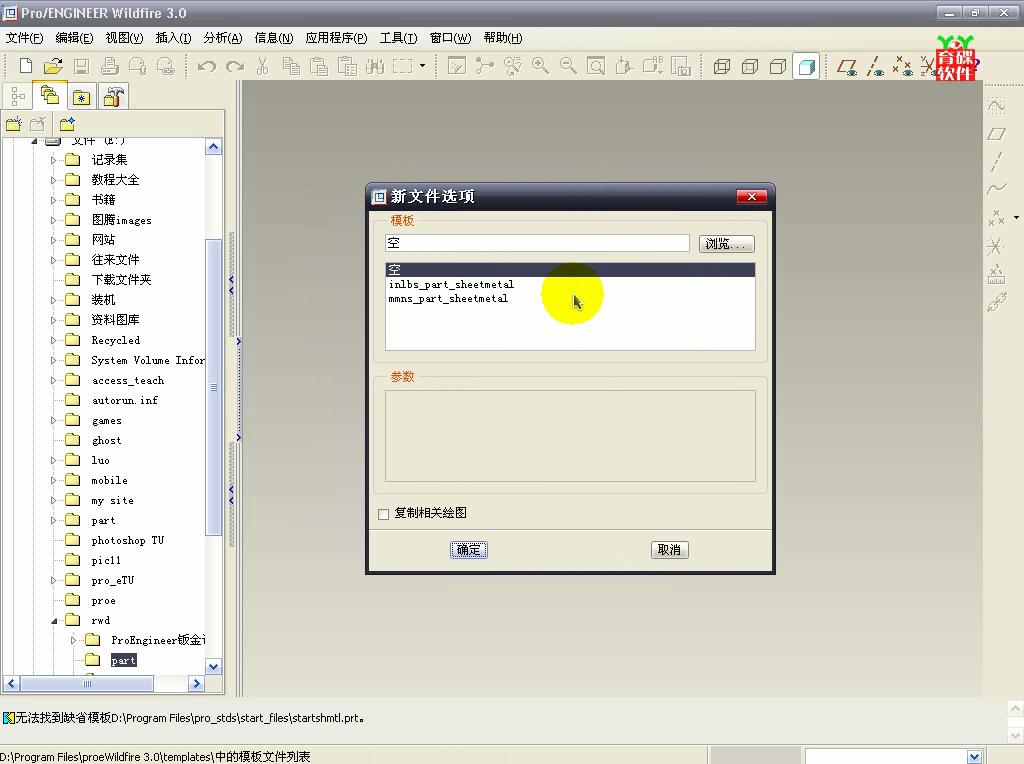Open the 编辑(E) menu
1024x764 pixels.
(74, 38)
